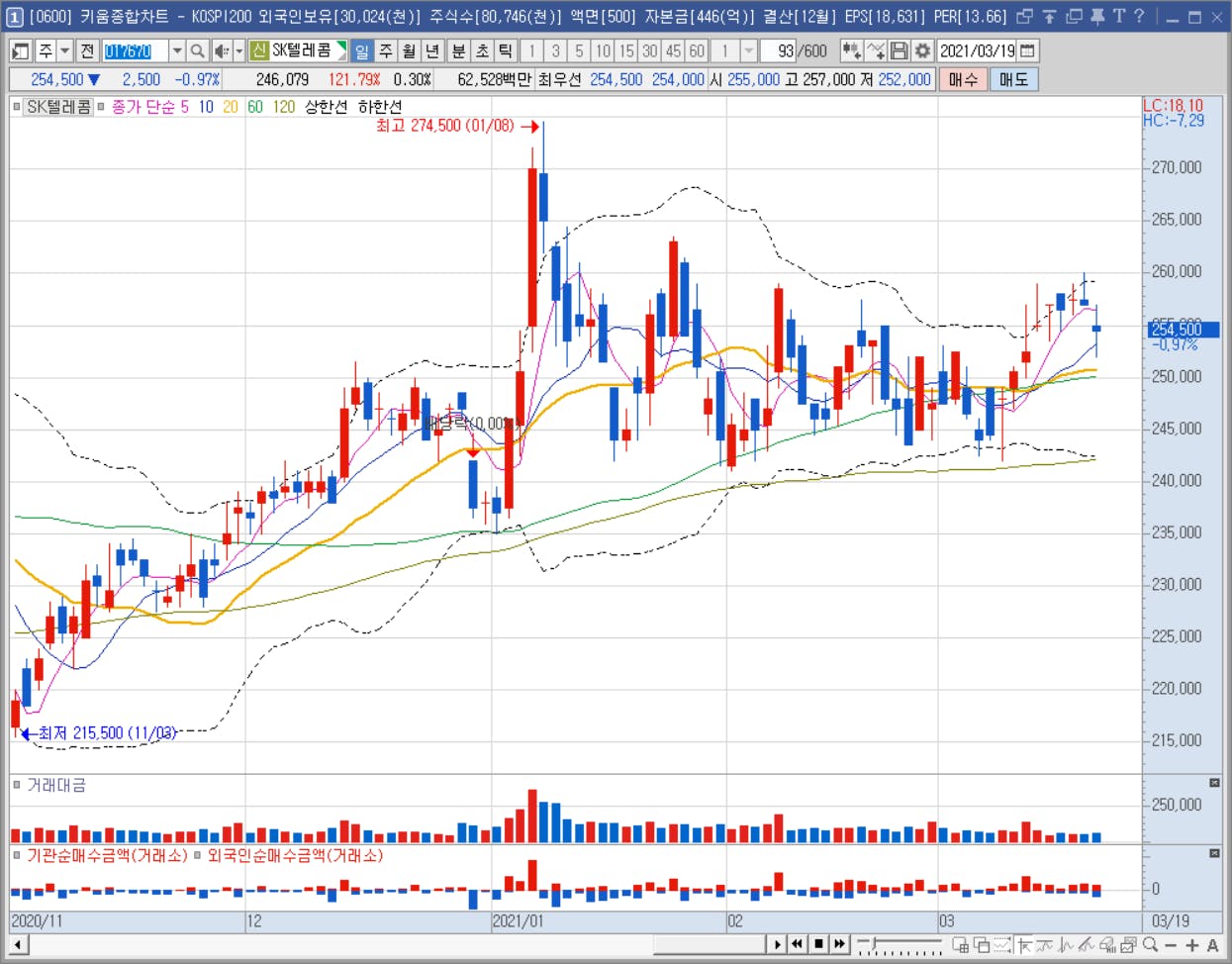Click the stock search magnifier icon

pos(198,51)
